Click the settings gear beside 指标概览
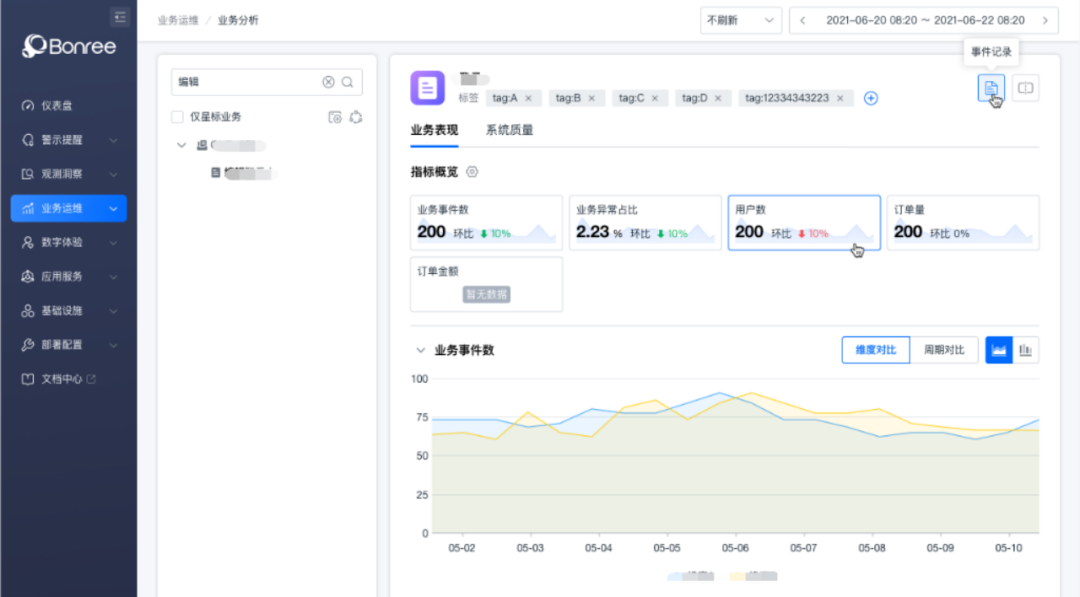Screen dimensions: 1080x597 (x=470, y=172)
